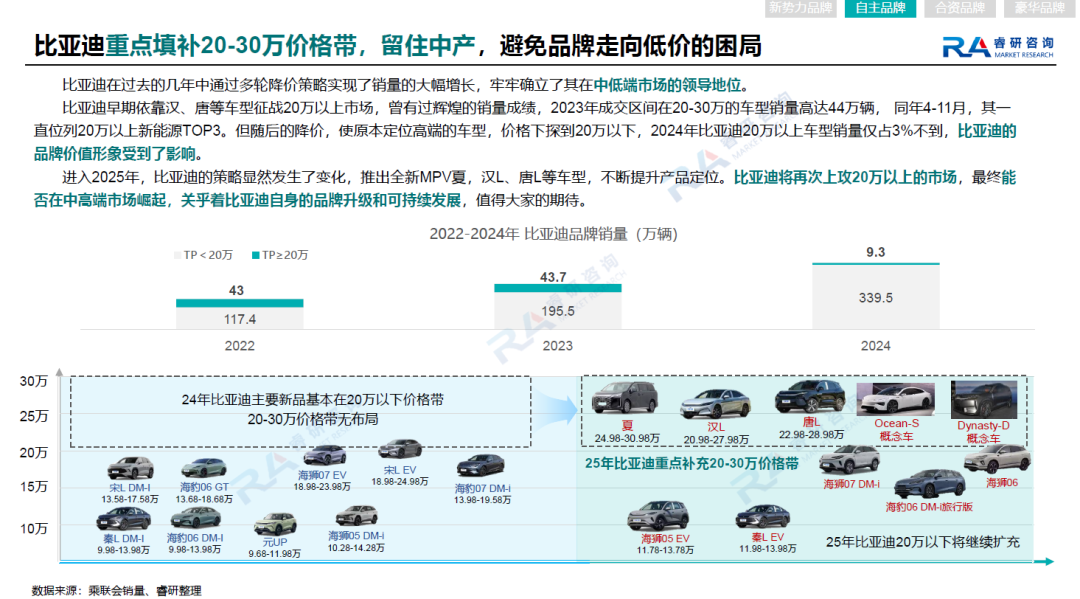Click the 15万 axis label
The height and width of the screenshot is (599, 1080).
[33, 487]
